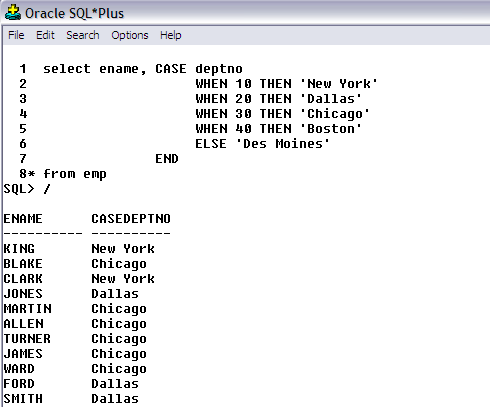This screenshot has width=490, height=407.
Task: Click the CLARK row name
Action: [x=23, y=279]
